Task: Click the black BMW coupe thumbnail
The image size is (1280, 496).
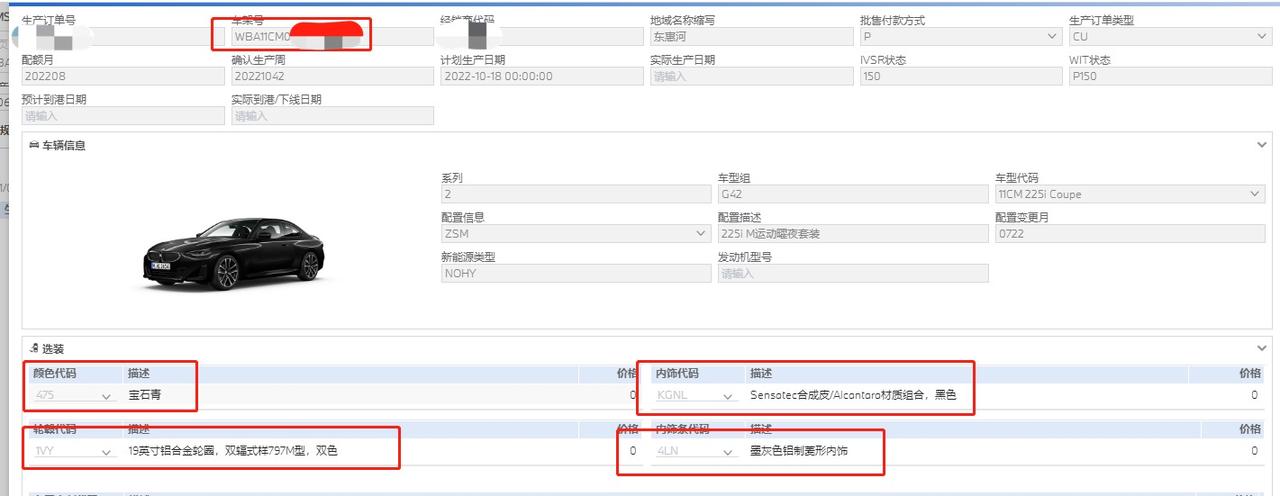Action: pos(233,253)
